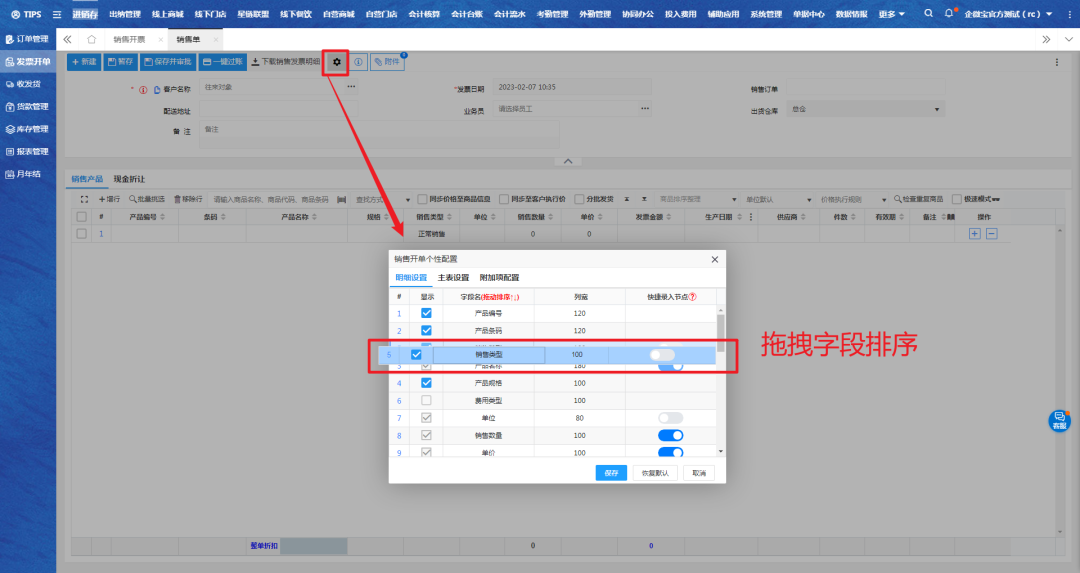Click the gear settings icon in toolbar
The height and width of the screenshot is (573, 1080).
[337, 62]
